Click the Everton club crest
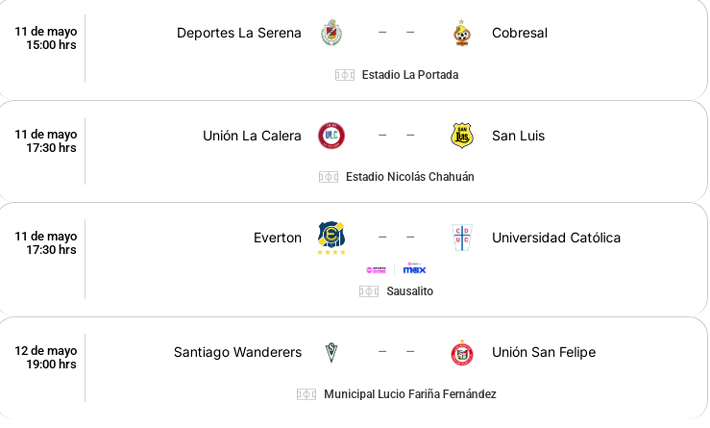 (331, 237)
